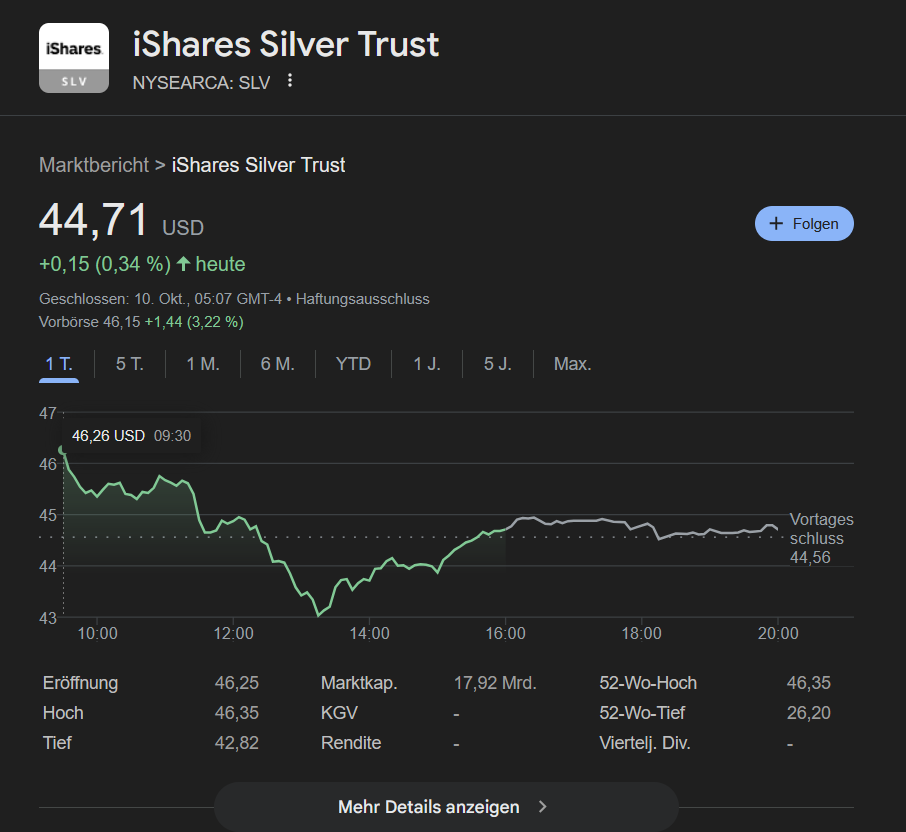The image size is (906, 832).
Task: Switch to the 5 J. chart range
Action: pyautogui.click(x=497, y=364)
